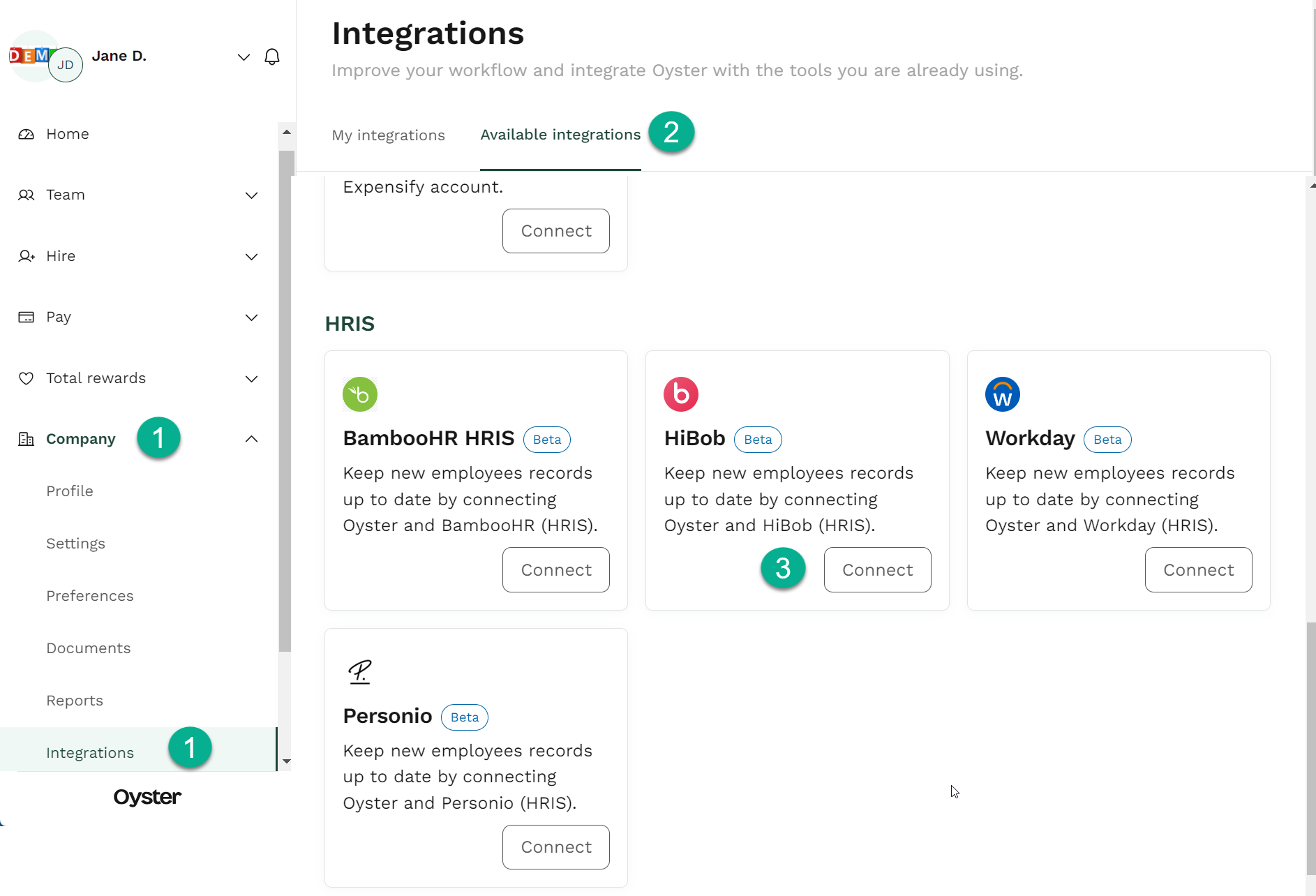The height and width of the screenshot is (896, 1316).
Task: Click the Team label in sidebar
Action: pos(66,195)
